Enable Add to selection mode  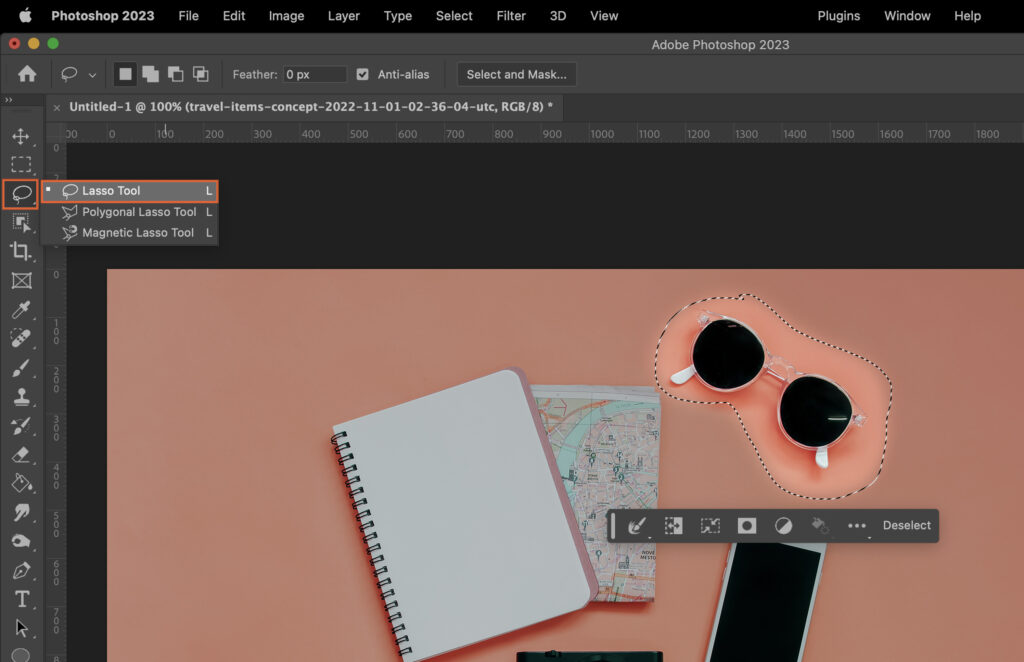coord(152,73)
